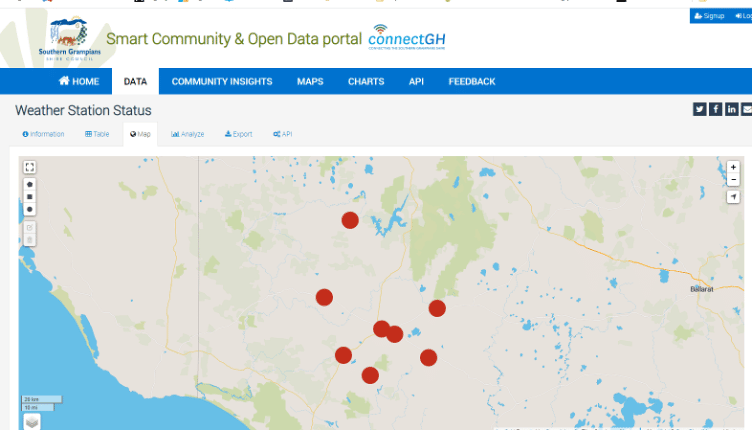Click the map zoom in plus button
Image resolution: width=755 pixels, height=430 pixels.
(x=733, y=167)
